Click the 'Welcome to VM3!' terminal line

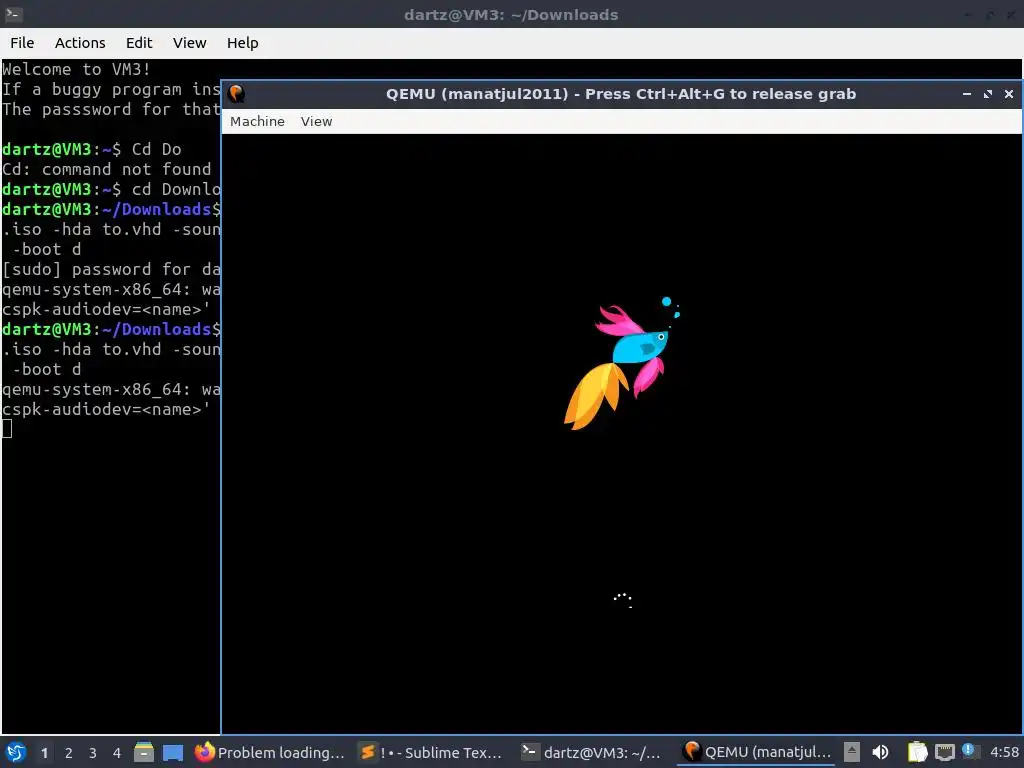(x=76, y=69)
